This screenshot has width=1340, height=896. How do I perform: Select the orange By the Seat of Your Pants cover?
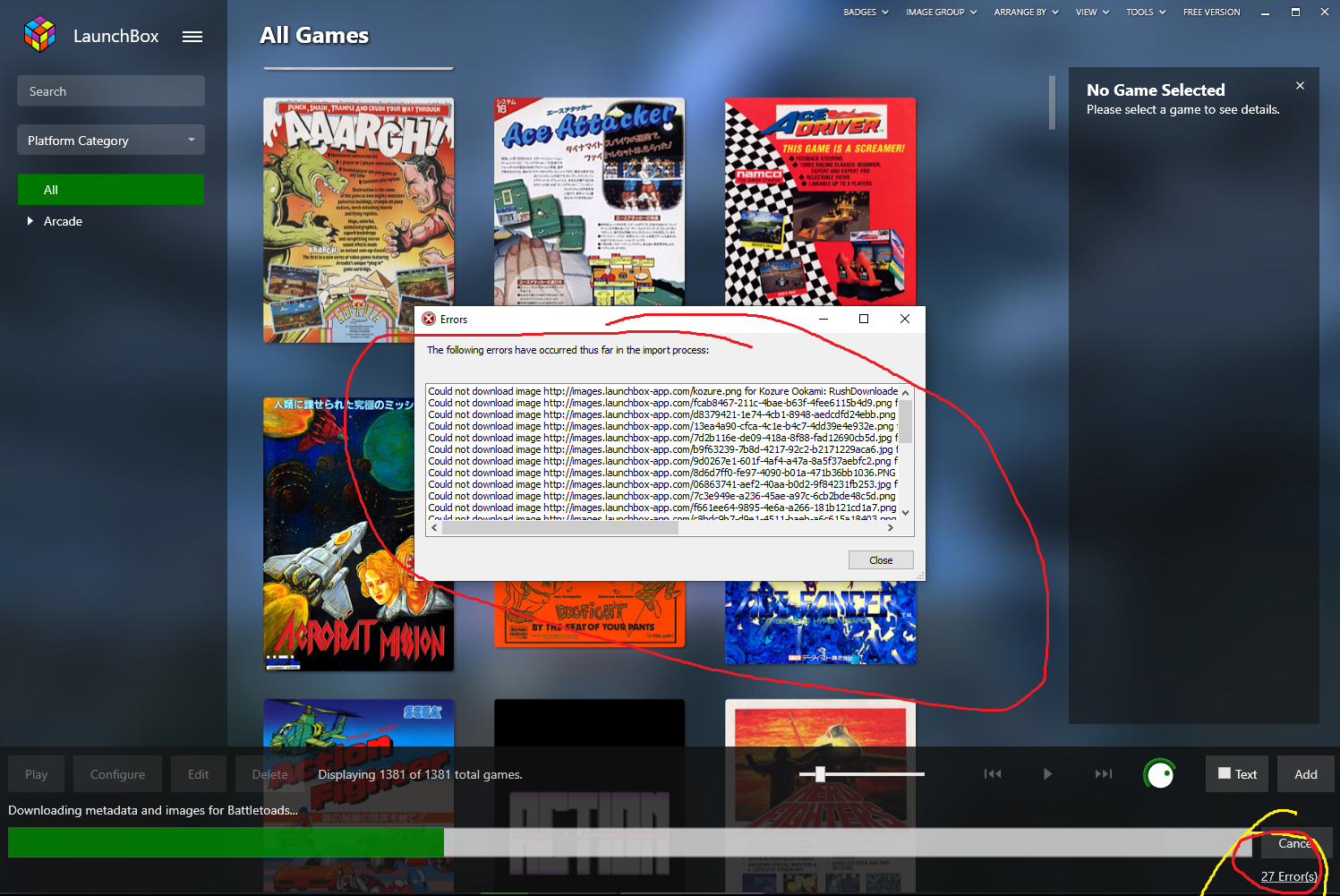coord(589,614)
